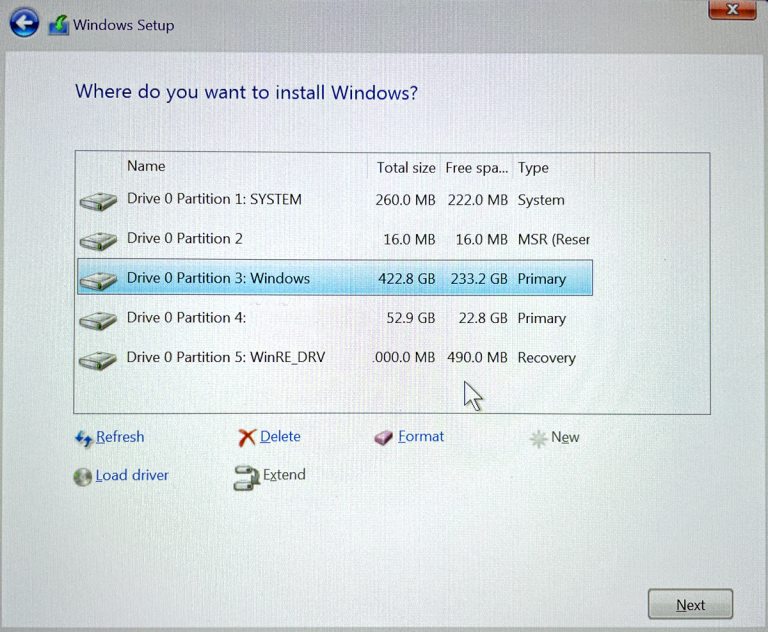Click the Format eraser icon
Image resolution: width=768 pixels, height=632 pixels.
(383, 438)
